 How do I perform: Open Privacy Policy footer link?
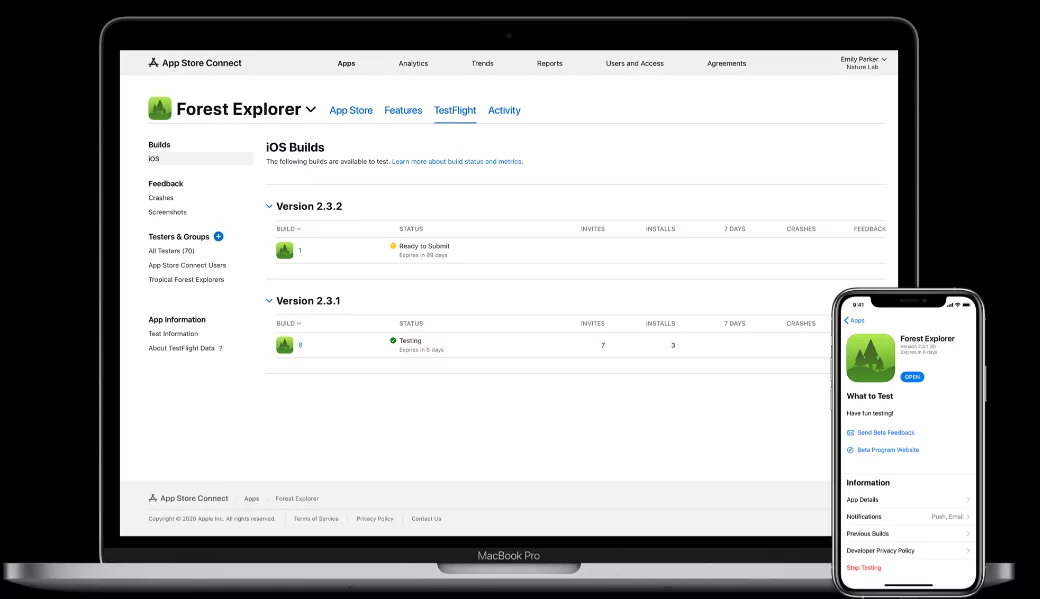tap(375, 519)
